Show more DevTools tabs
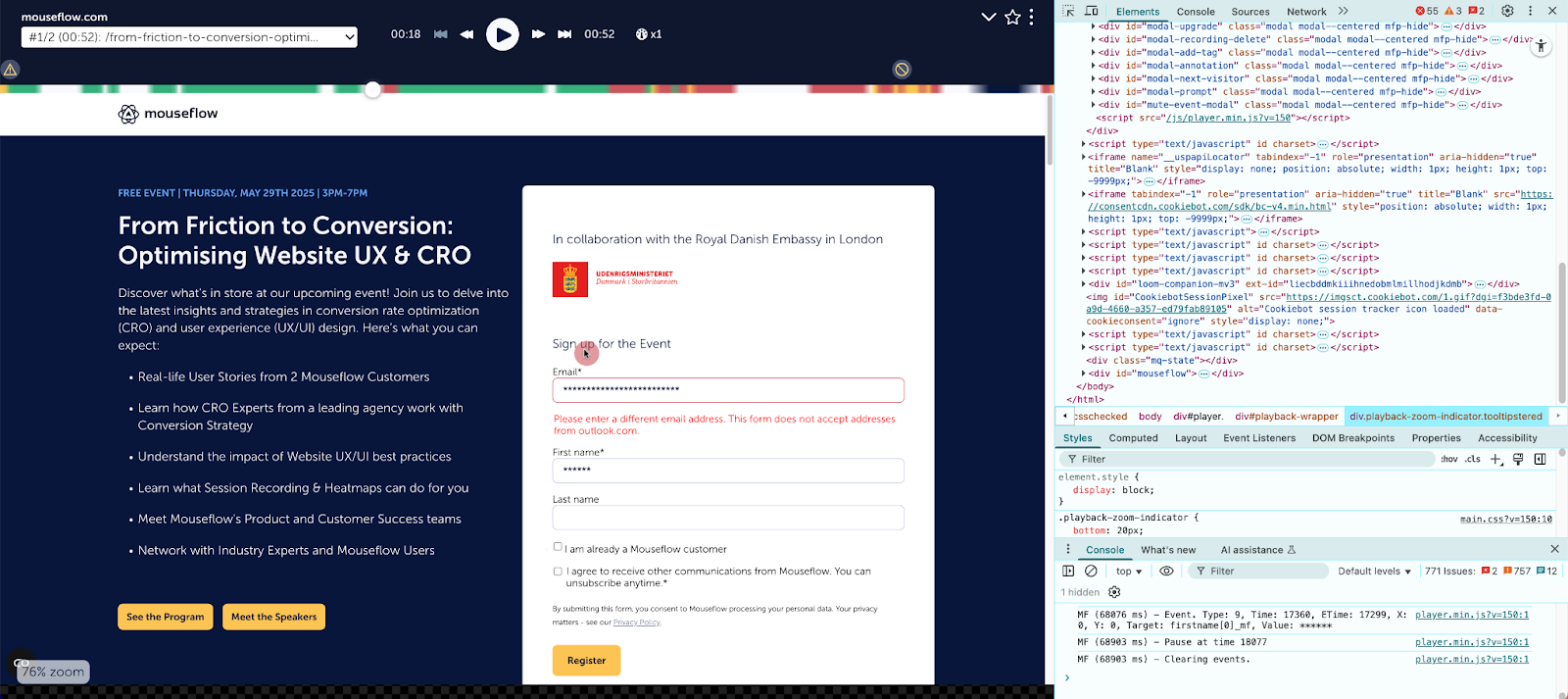1568x699 pixels. pos(1344,11)
